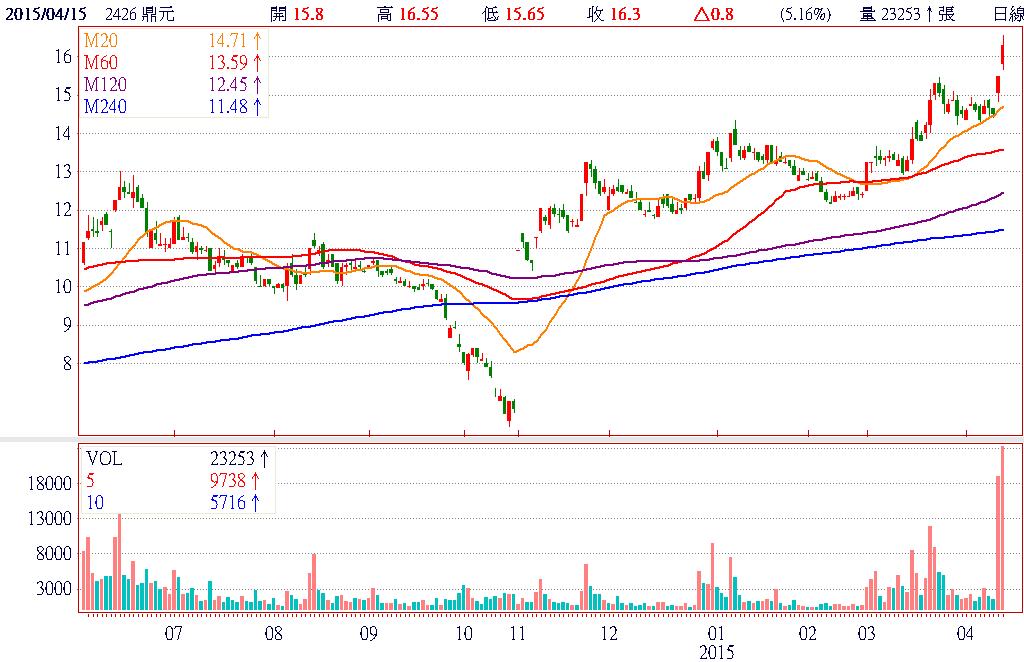This screenshot has height=662, width=1024.
Task: Click the VOL label in volume panel
Action: pos(104,459)
